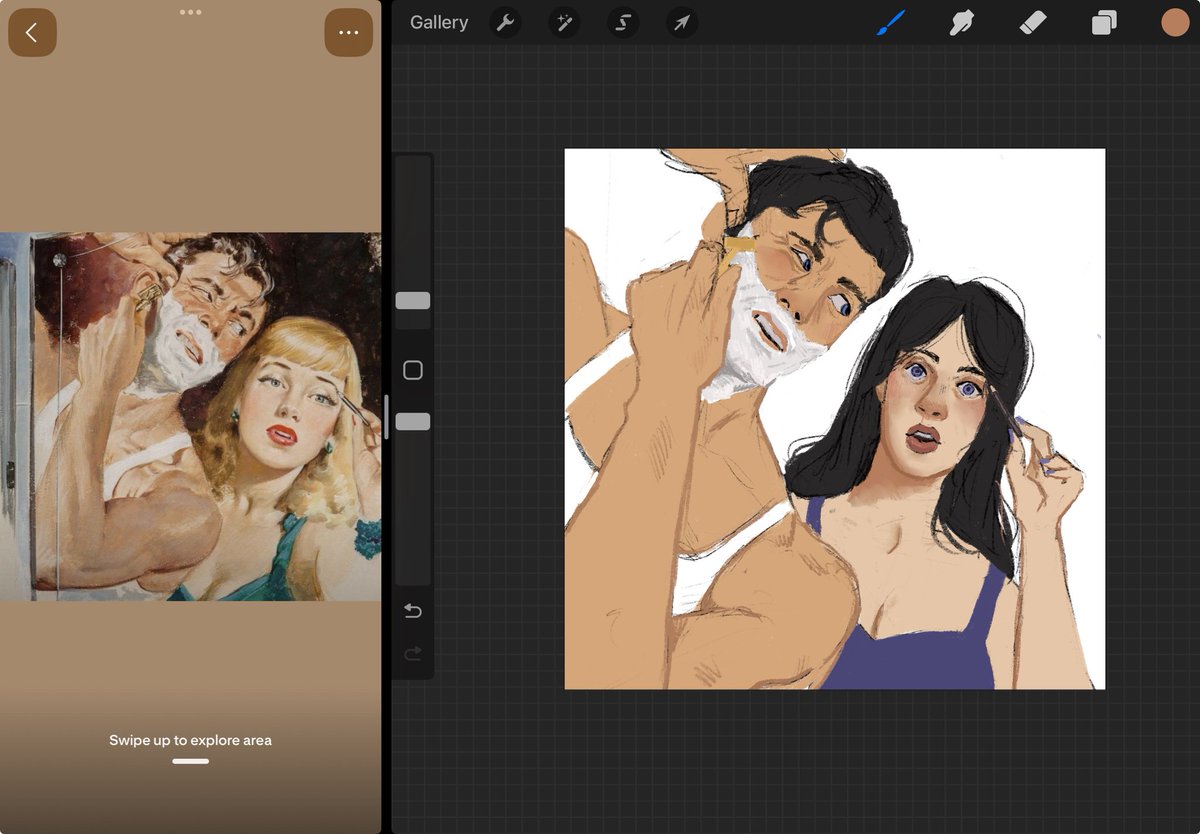The image size is (1200, 834).
Task: Select the Brush tool
Action: pyautogui.click(x=890, y=23)
